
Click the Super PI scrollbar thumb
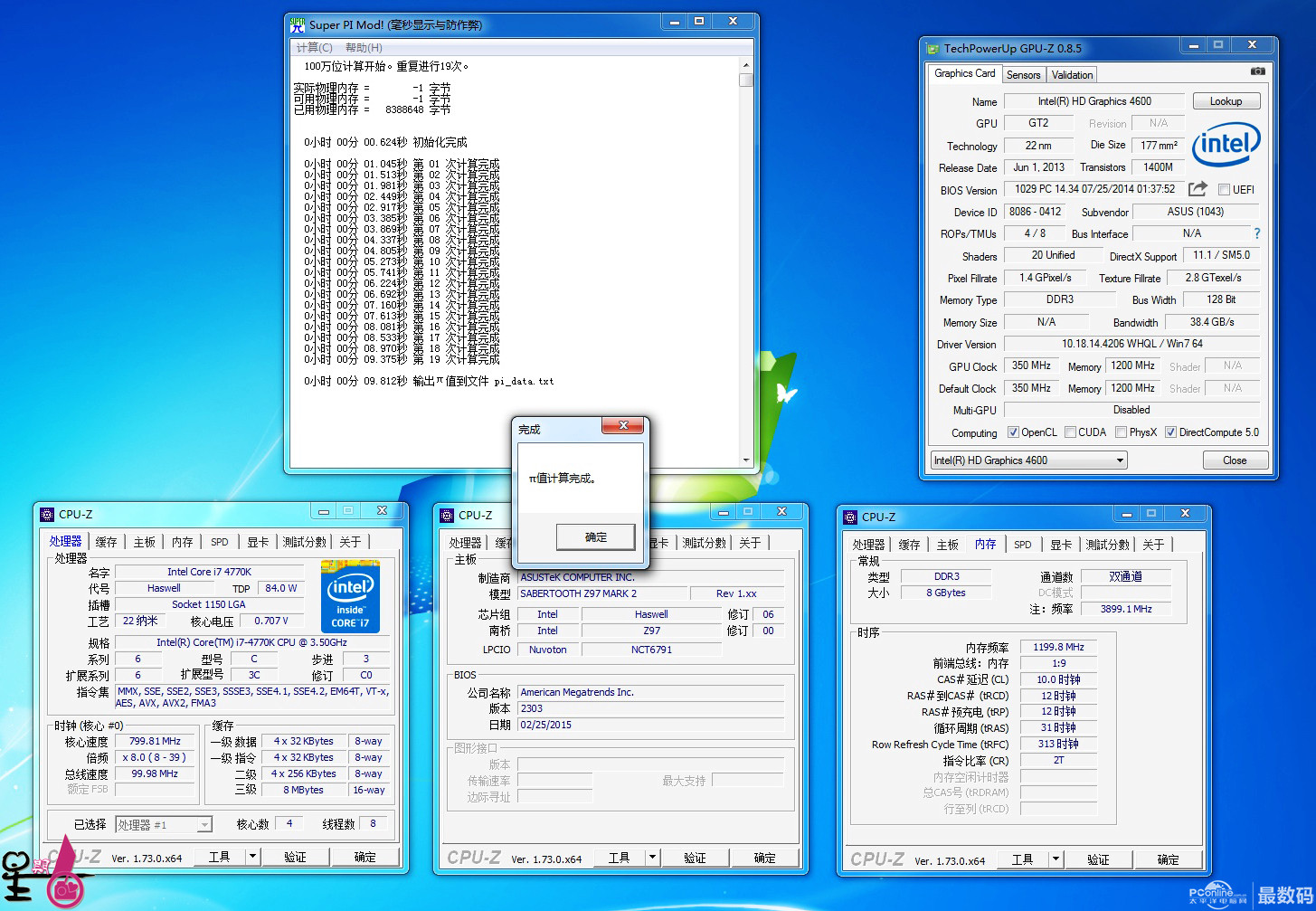pos(746,80)
